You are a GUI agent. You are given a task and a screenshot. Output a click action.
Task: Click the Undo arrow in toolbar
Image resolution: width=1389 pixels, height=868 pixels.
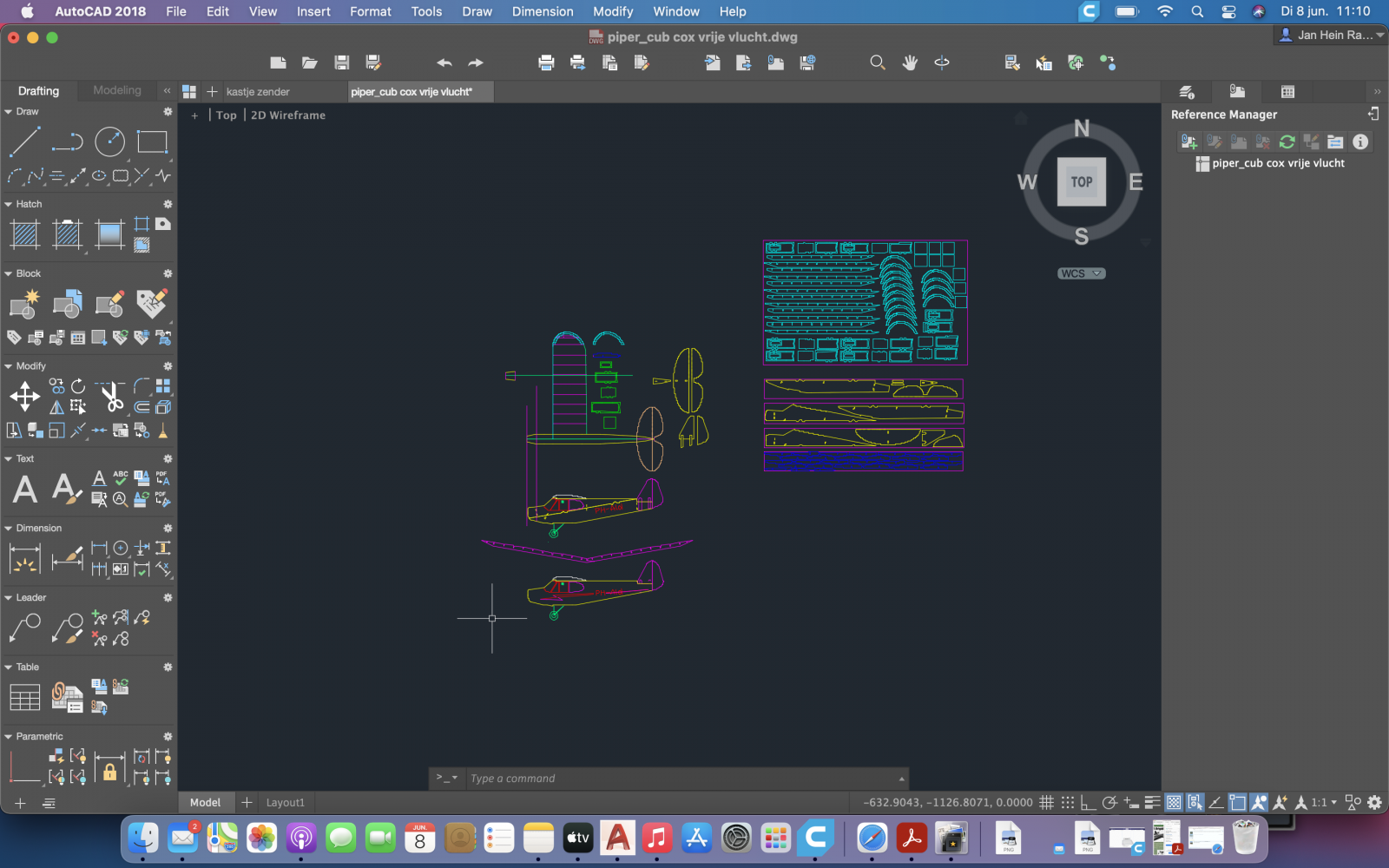pos(444,62)
